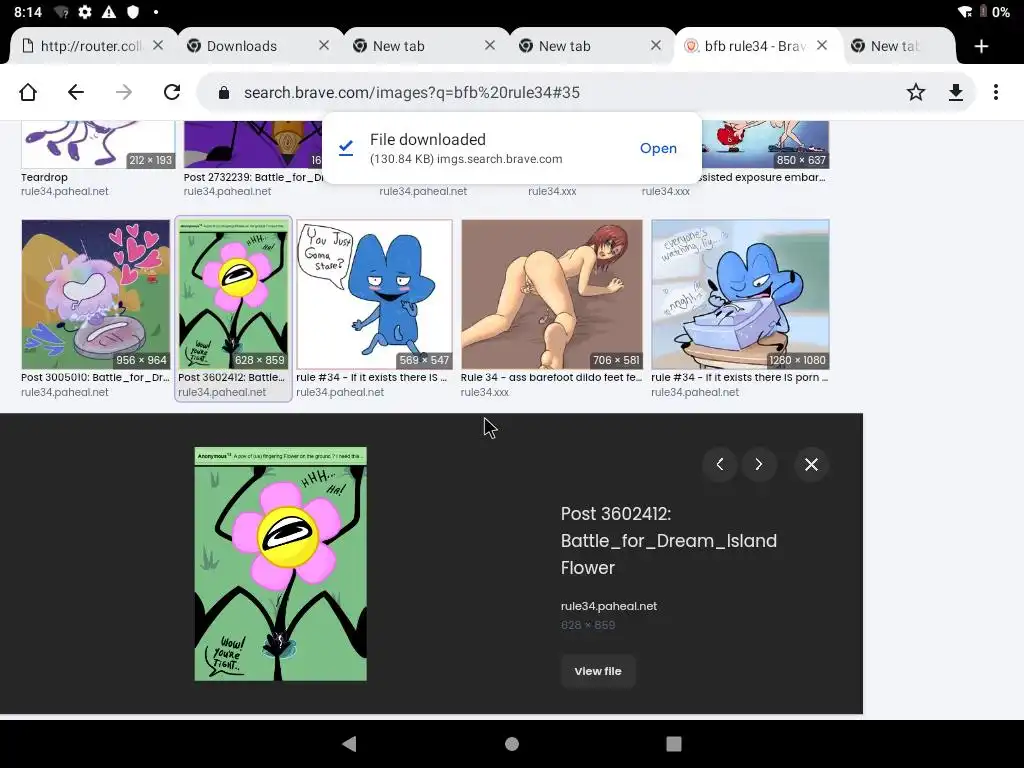
Task: Click the File downloaded checkmark icon
Action: [x=346, y=148]
